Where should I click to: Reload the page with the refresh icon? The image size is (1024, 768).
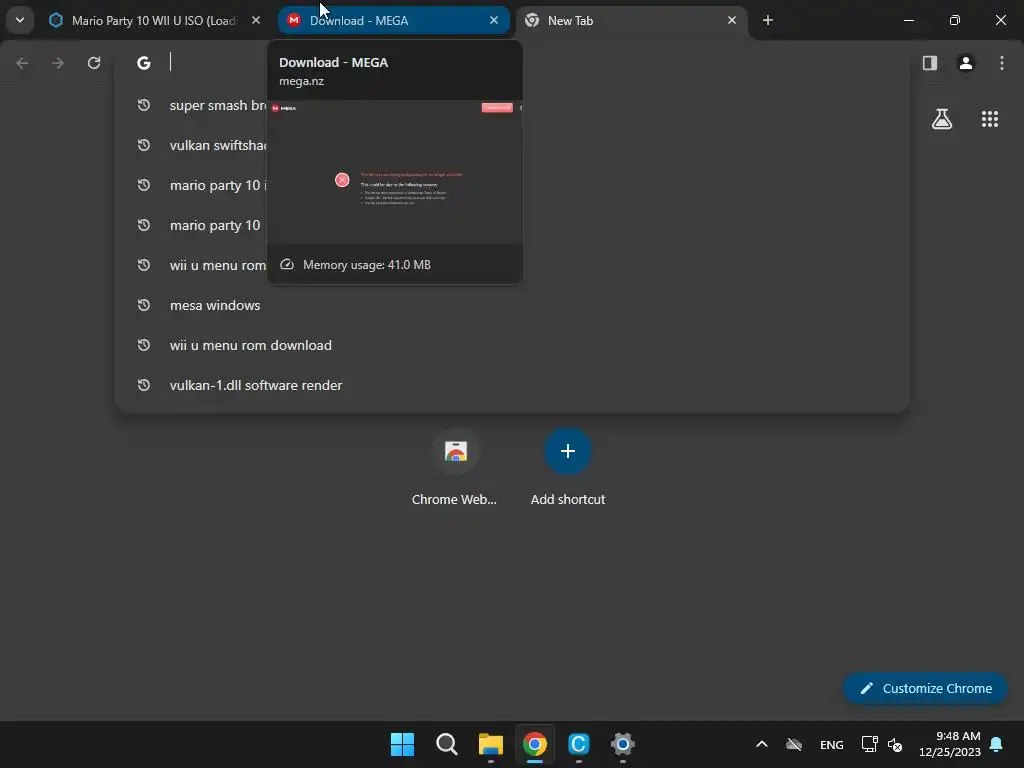(x=94, y=63)
